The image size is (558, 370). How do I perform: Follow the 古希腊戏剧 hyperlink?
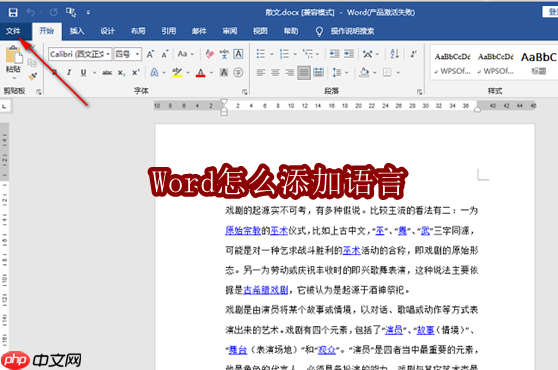pos(265,290)
